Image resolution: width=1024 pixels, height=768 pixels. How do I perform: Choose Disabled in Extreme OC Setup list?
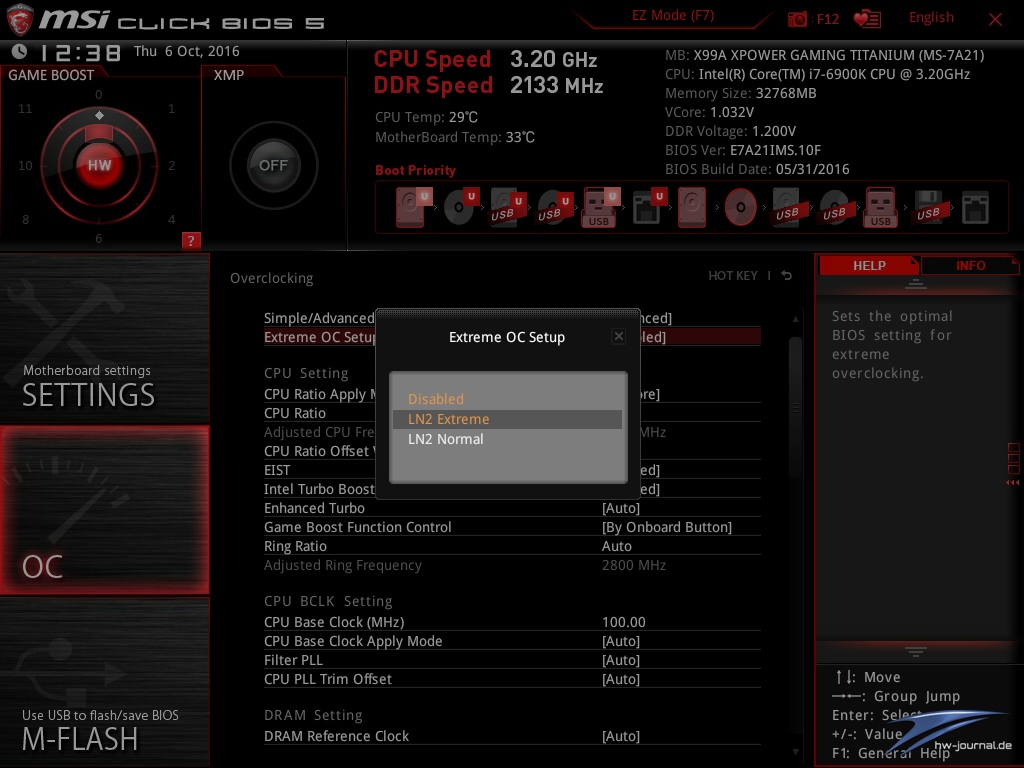tap(507, 399)
